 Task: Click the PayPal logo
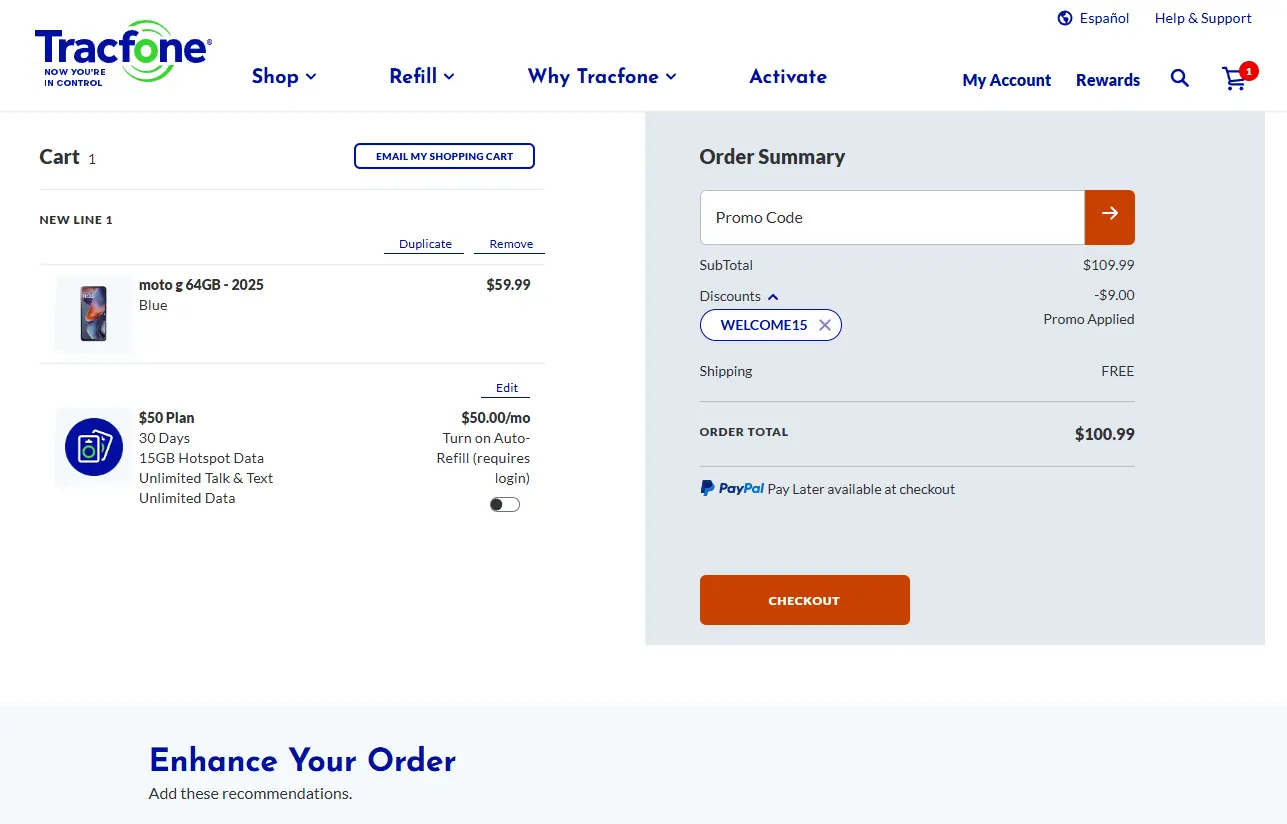[732, 489]
